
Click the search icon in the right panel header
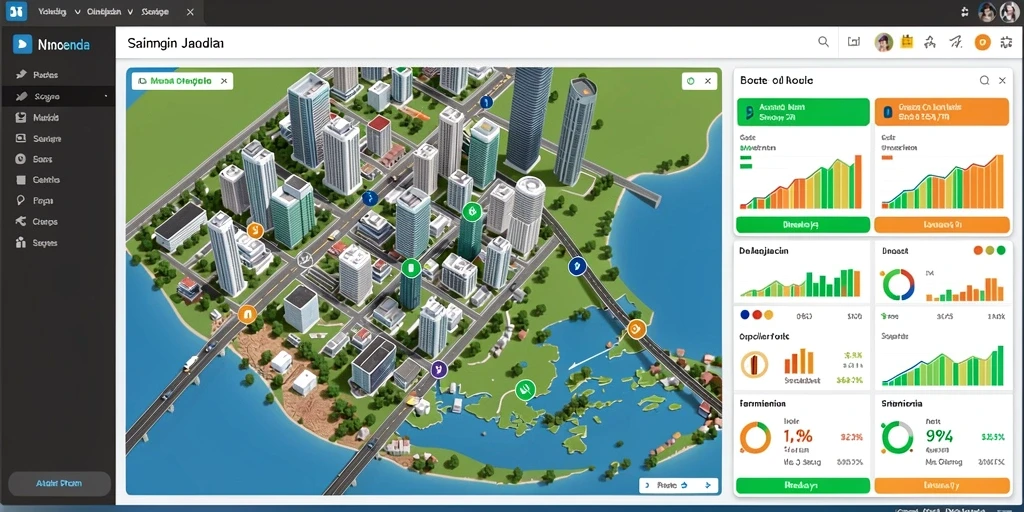(x=984, y=80)
